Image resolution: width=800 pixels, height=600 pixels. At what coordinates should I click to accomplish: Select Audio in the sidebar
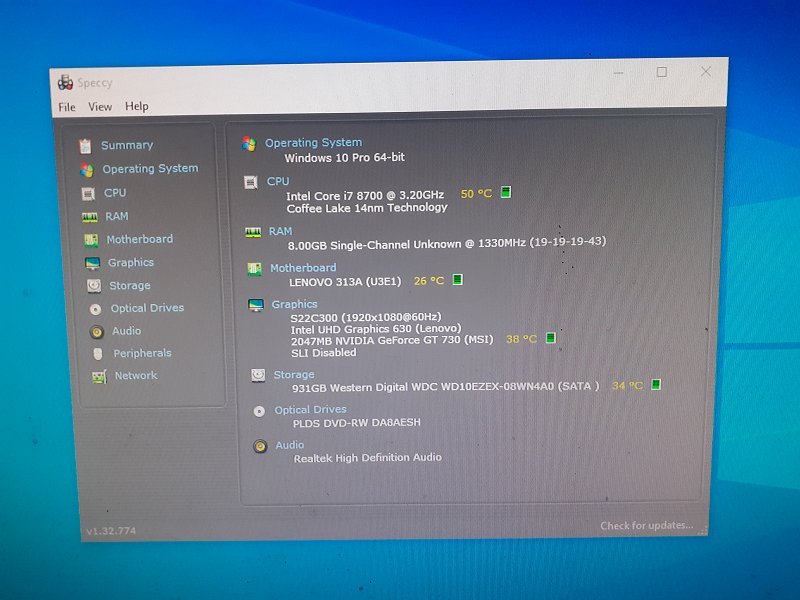click(127, 331)
